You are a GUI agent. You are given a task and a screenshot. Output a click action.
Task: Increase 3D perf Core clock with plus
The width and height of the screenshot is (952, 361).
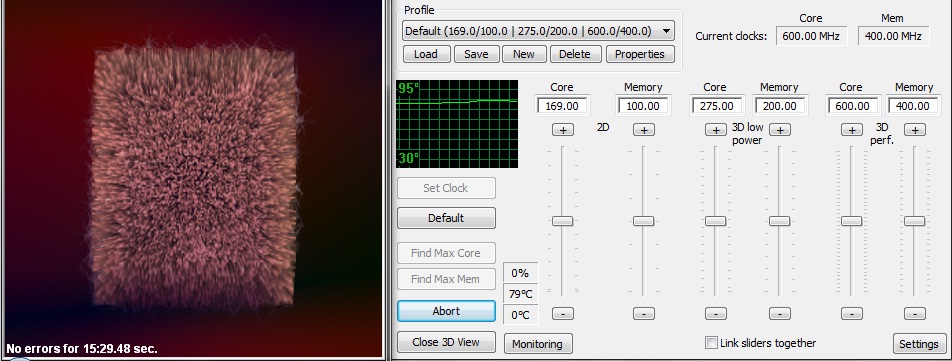[851, 130]
